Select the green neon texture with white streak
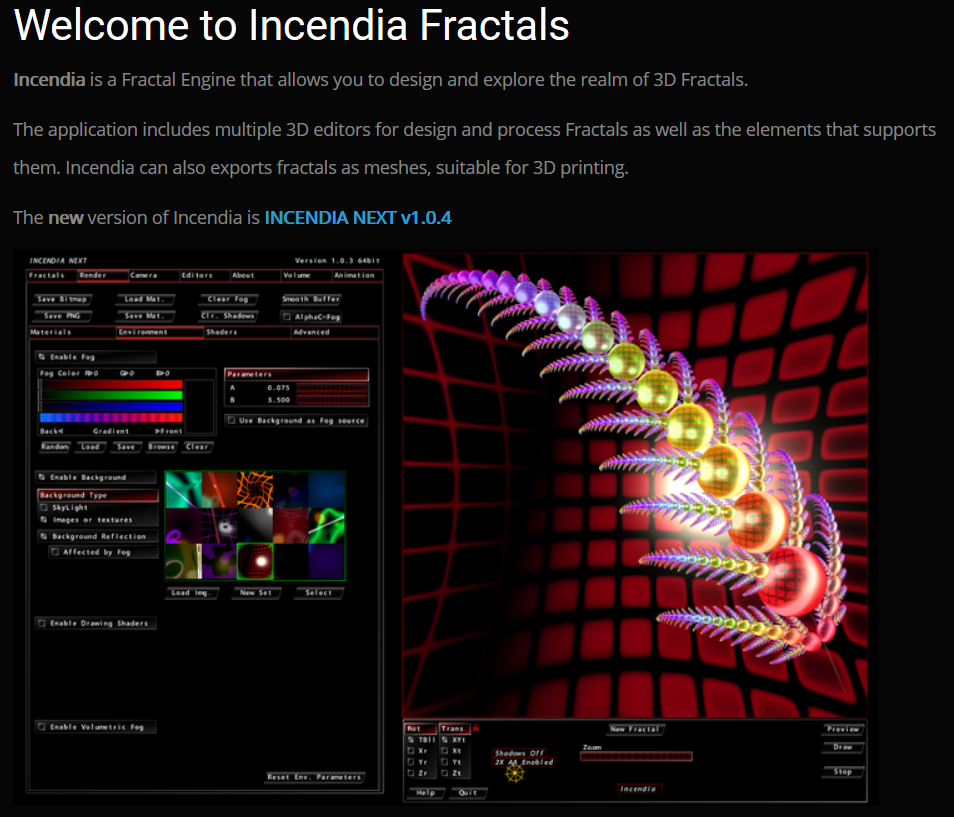 (327, 526)
